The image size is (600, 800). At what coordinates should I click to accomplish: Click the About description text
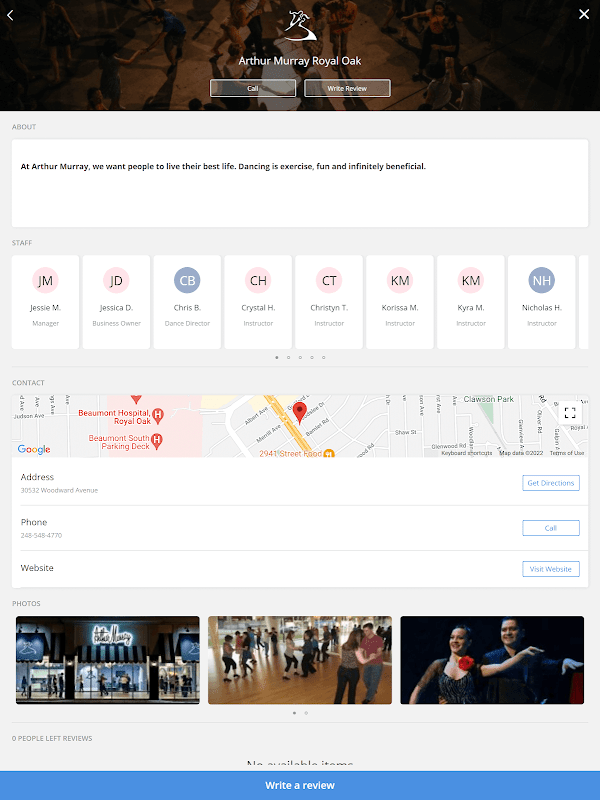pos(223,166)
